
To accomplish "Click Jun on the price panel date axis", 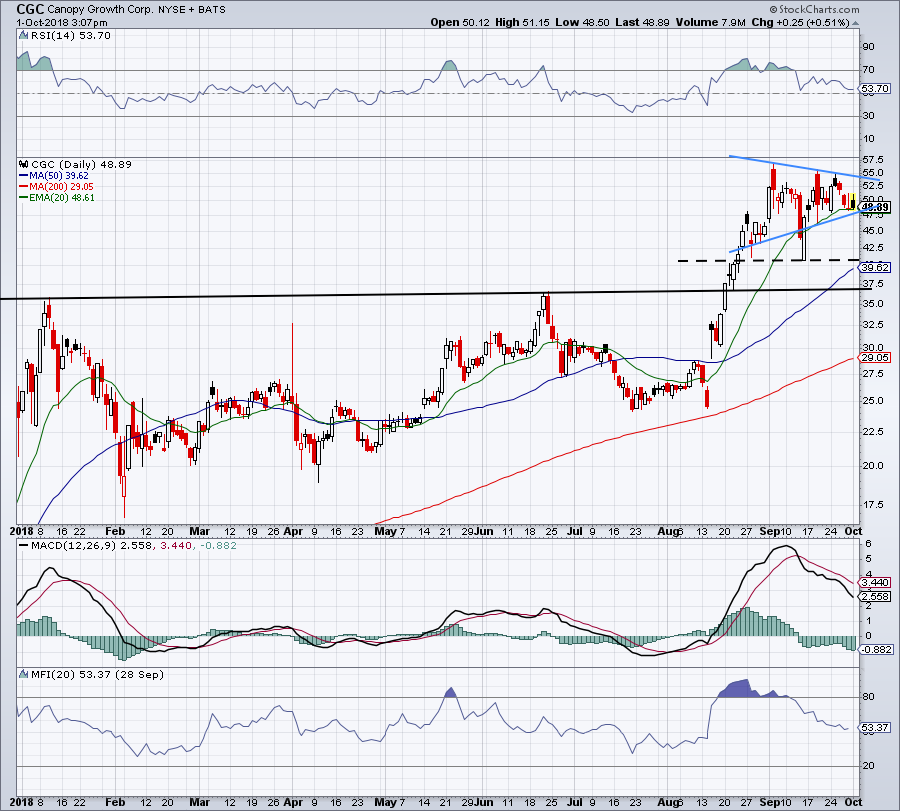I will click(x=484, y=531).
